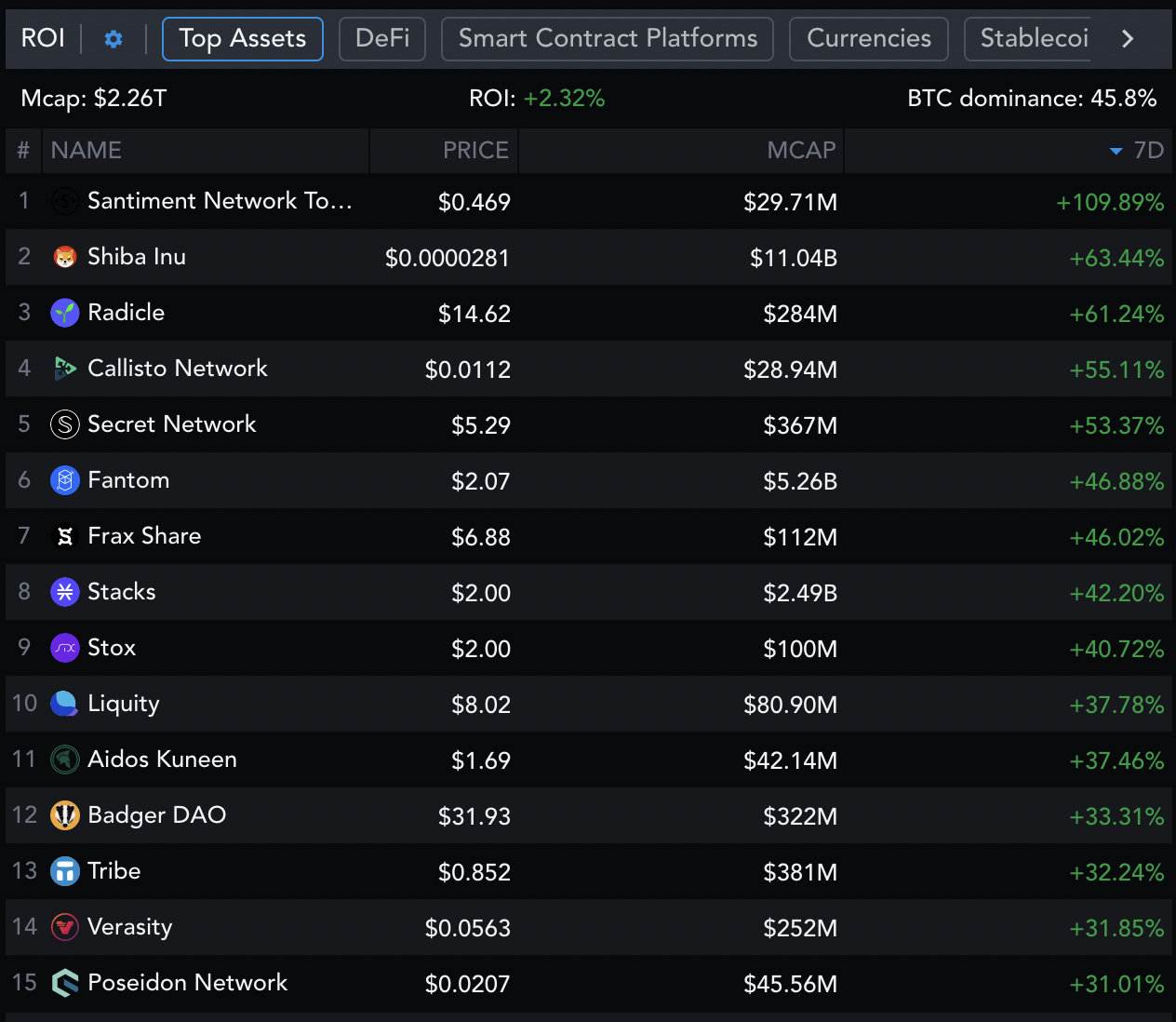Click the Mcap: $2.26T summary value
The image size is (1176, 1022).
point(94,99)
